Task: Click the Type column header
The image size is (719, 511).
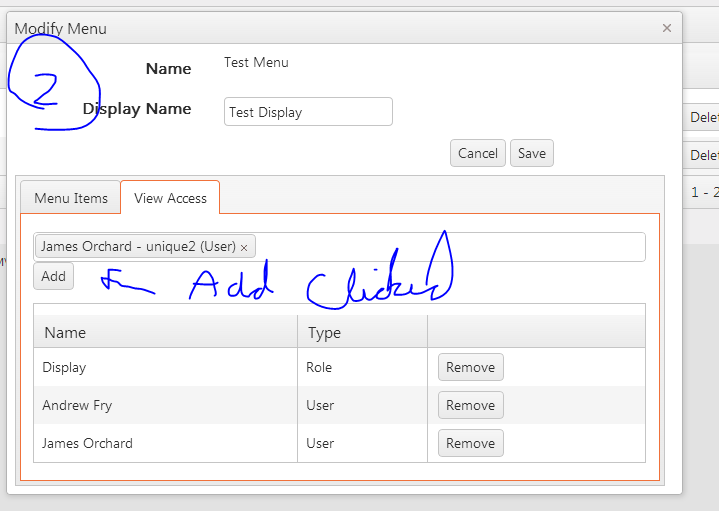Action: pos(324,332)
